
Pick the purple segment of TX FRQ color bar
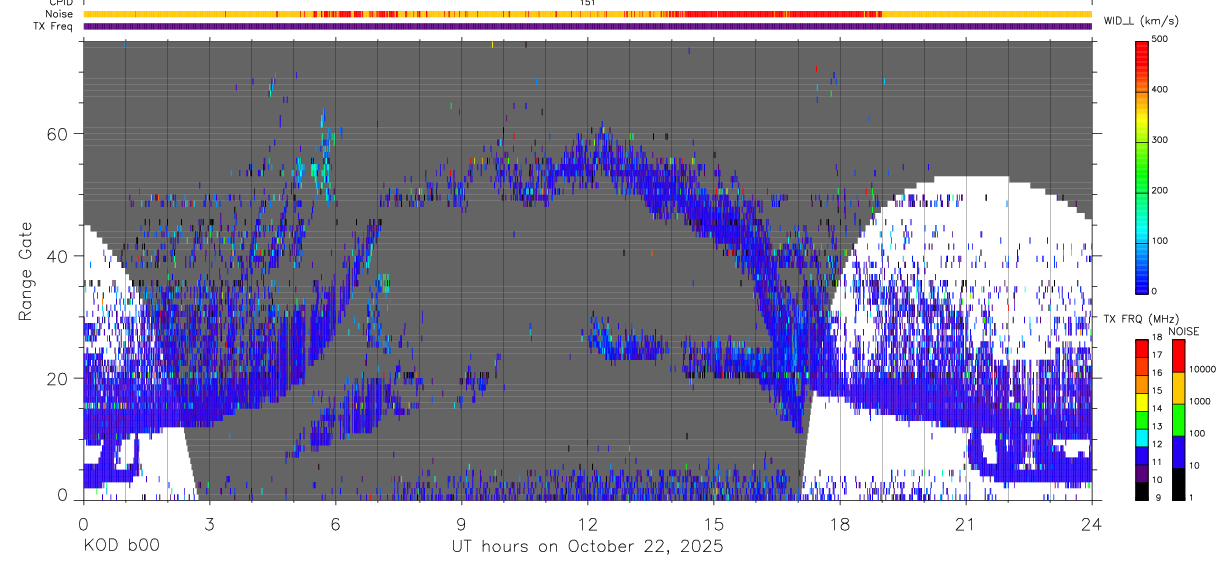[x=1142, y=473]
